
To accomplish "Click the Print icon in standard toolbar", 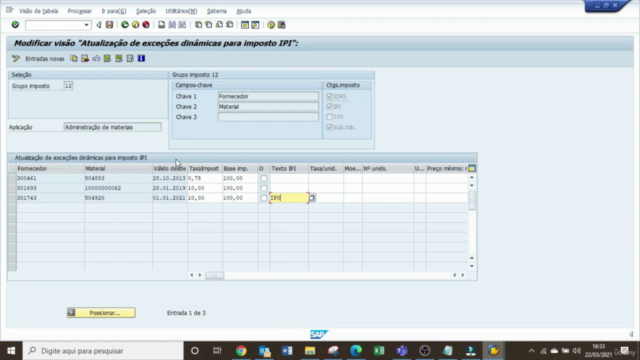I will point(162,25).
